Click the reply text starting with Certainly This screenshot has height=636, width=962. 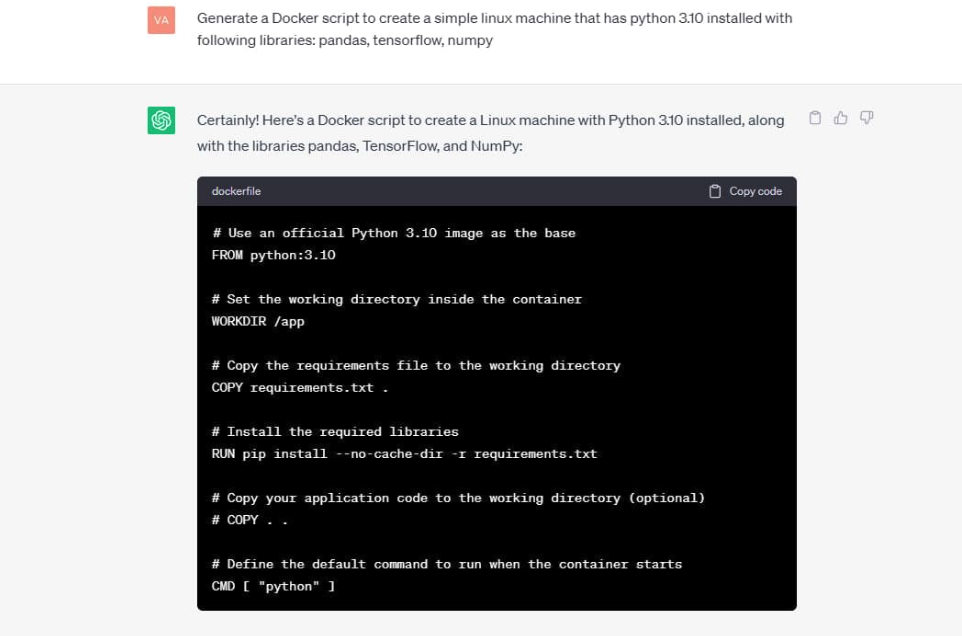[490, 133]
